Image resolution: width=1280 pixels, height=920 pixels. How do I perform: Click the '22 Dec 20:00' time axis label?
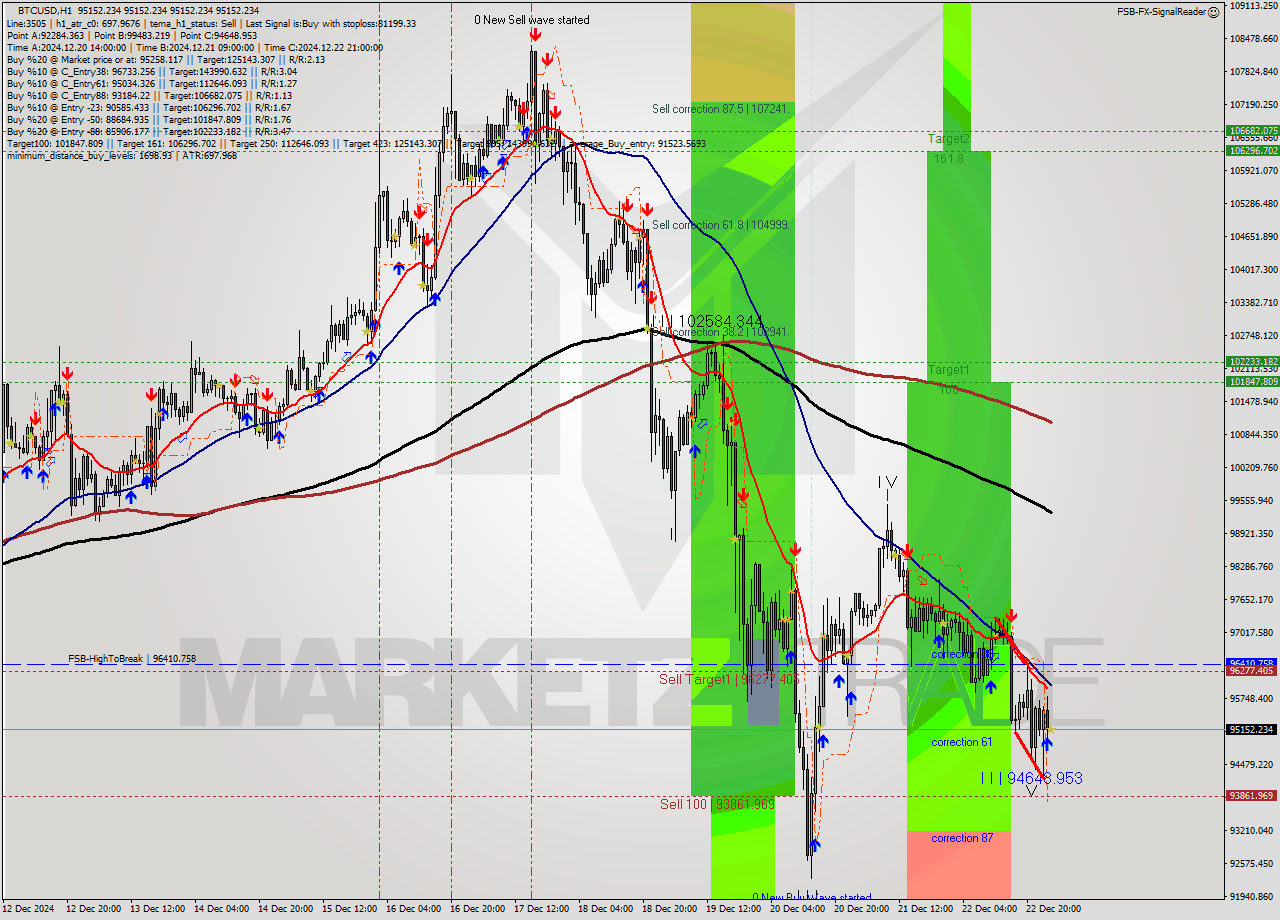coord(1054,909)
